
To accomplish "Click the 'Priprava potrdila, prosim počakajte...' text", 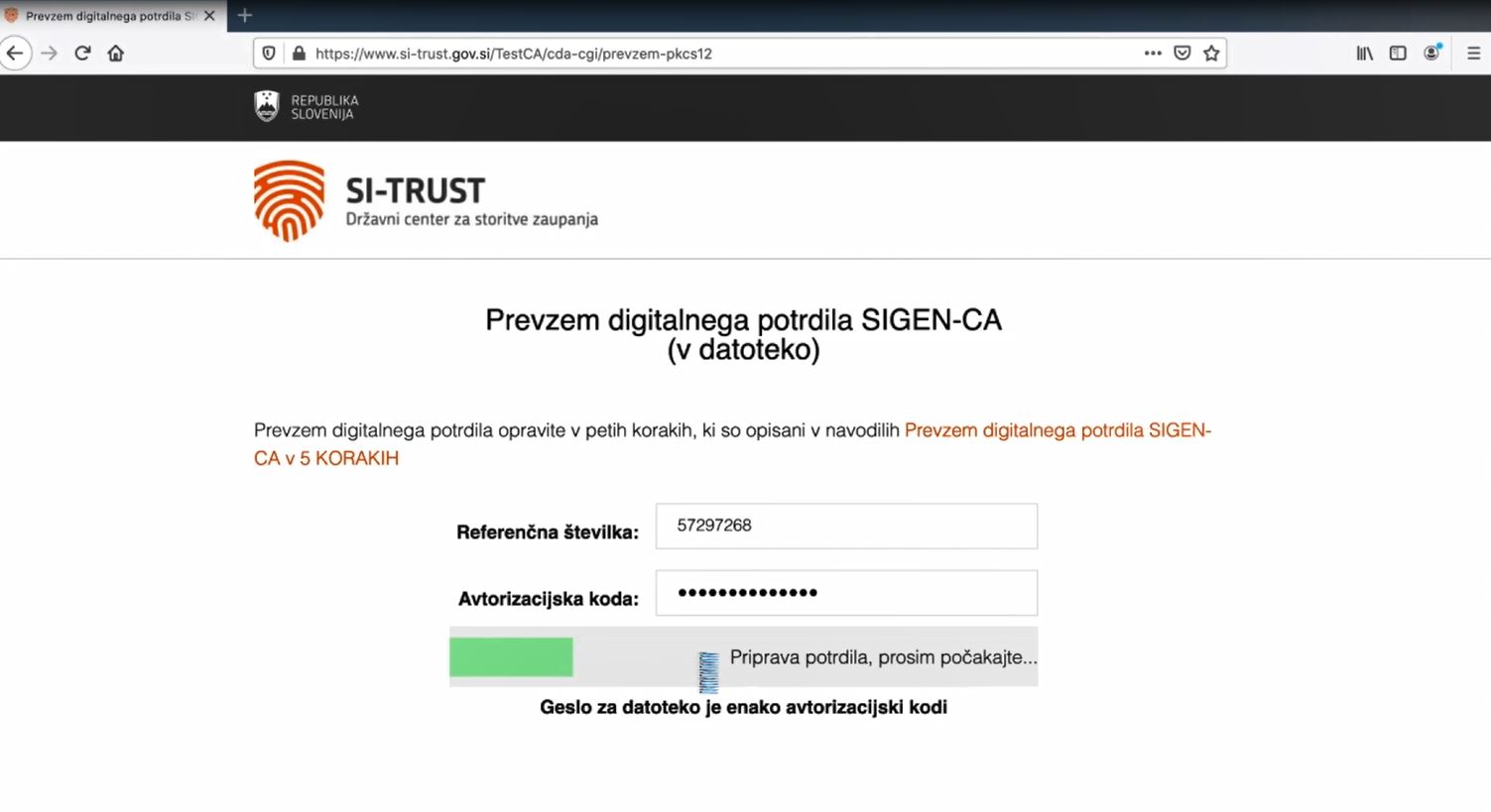I will tap(883, 657).
